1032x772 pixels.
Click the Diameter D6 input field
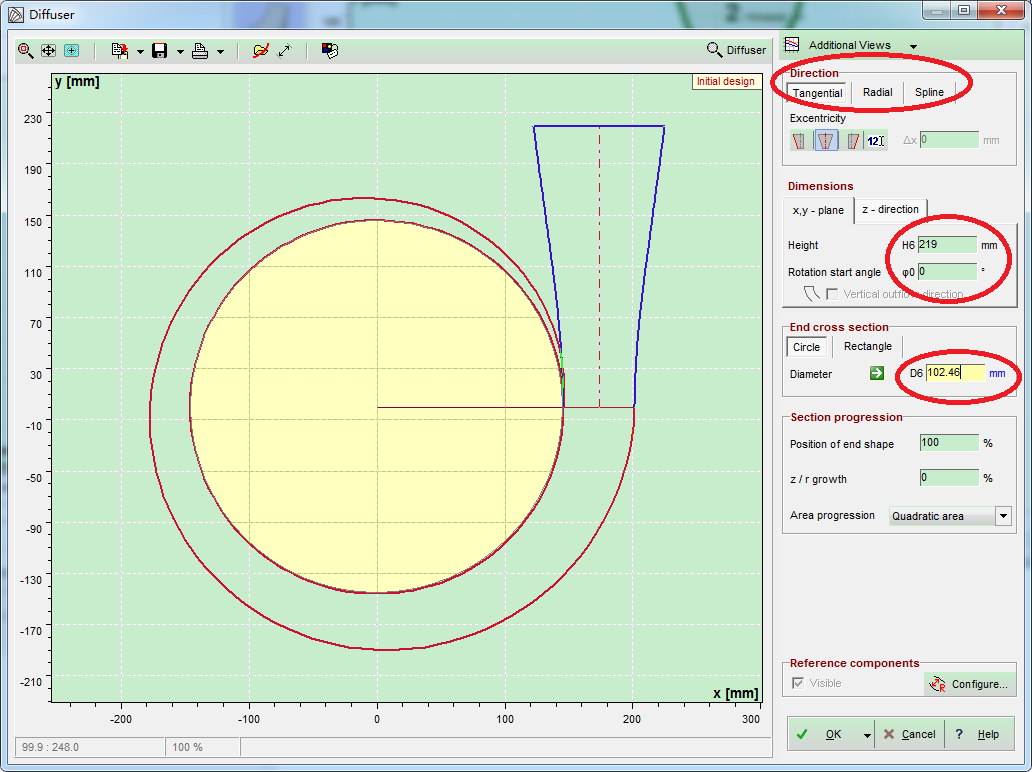click(955, 373)
